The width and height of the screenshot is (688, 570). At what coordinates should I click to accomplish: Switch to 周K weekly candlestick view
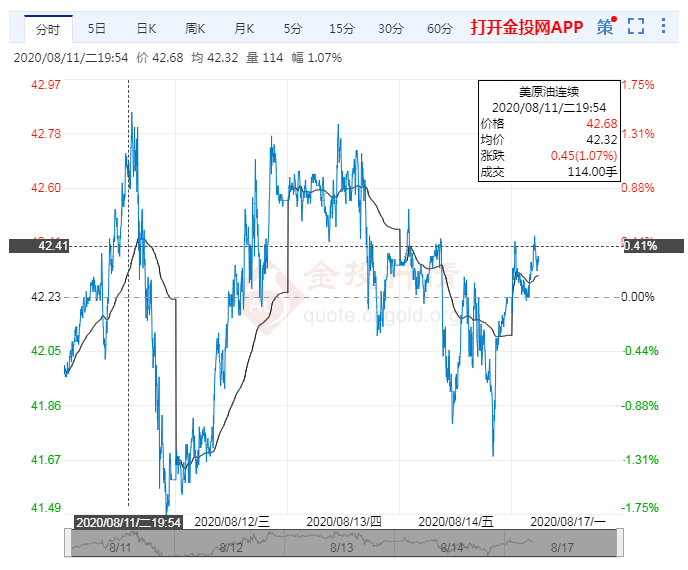coord(195,28)
